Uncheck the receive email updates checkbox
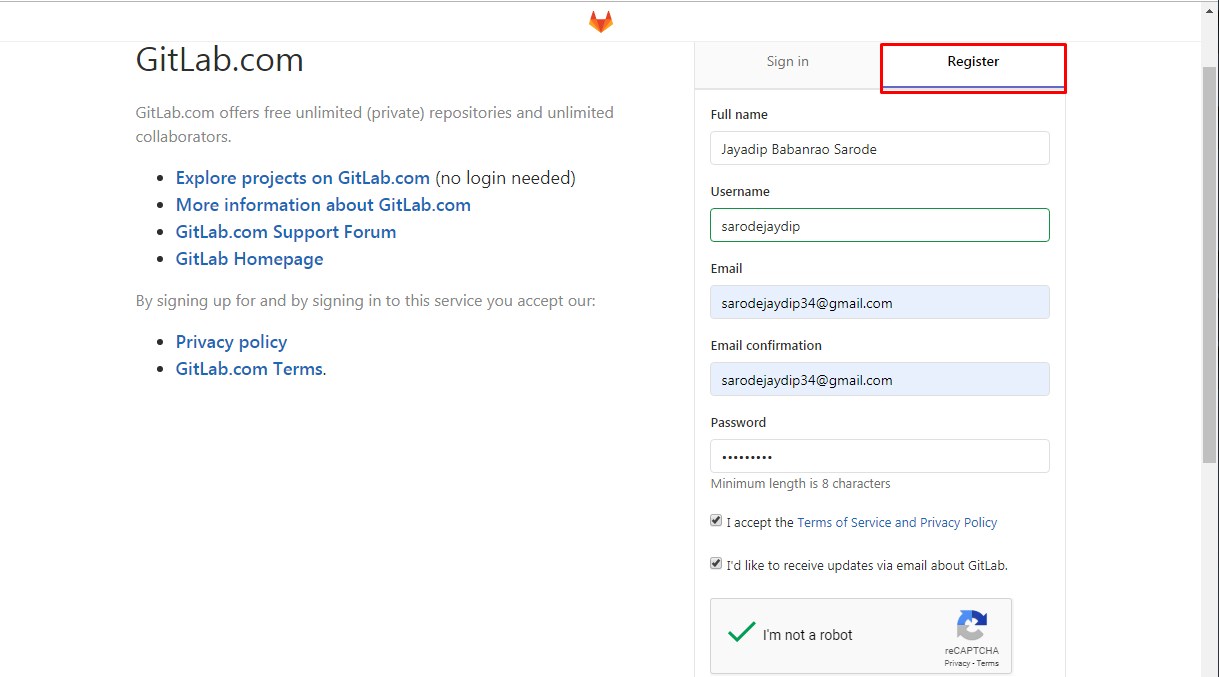This screenshot has height=677, width=1219. [716, 563]
